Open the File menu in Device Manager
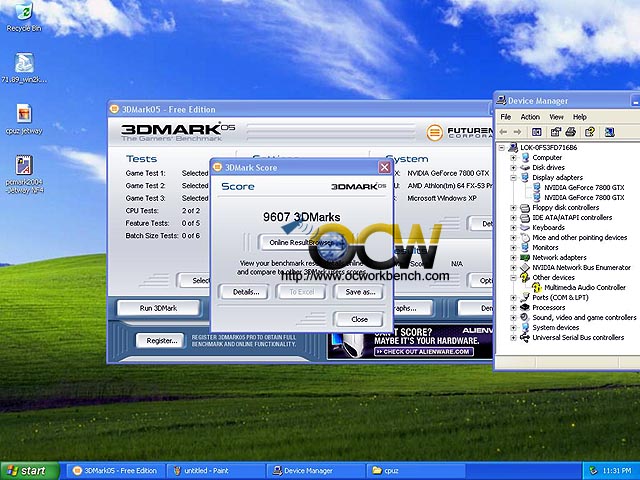The image size is (640, 480). (x=506, y=117)
